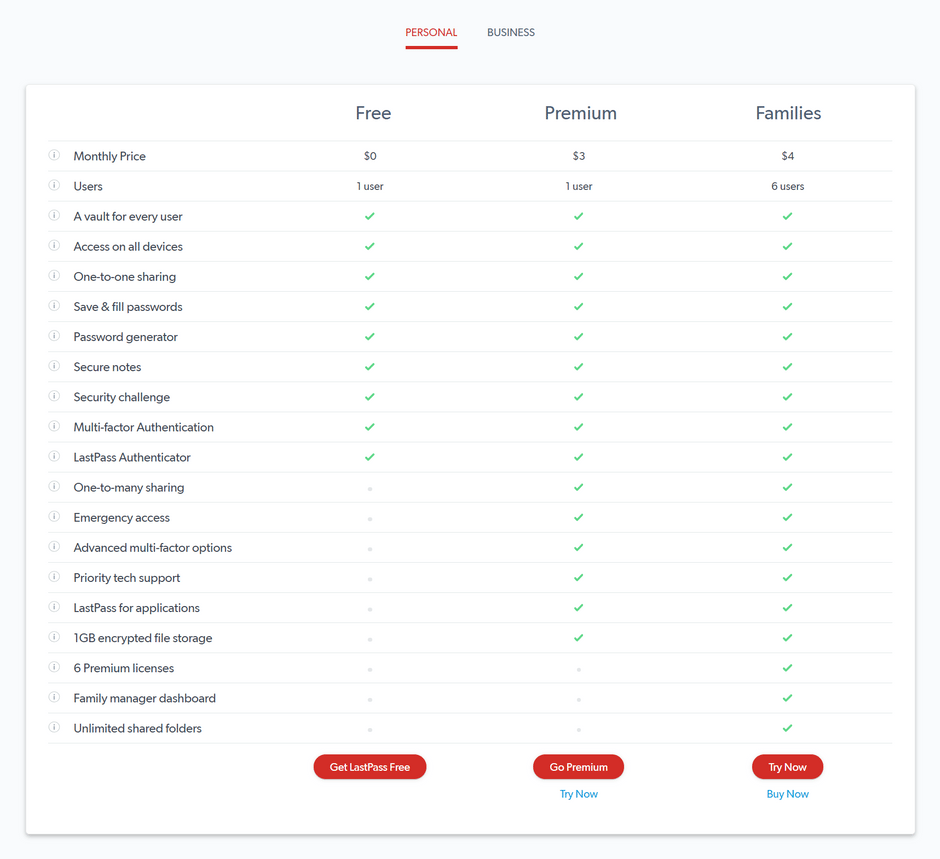Click Free checkmark for Secure notes
The image size is (940, 859).
tap(370, 366)
